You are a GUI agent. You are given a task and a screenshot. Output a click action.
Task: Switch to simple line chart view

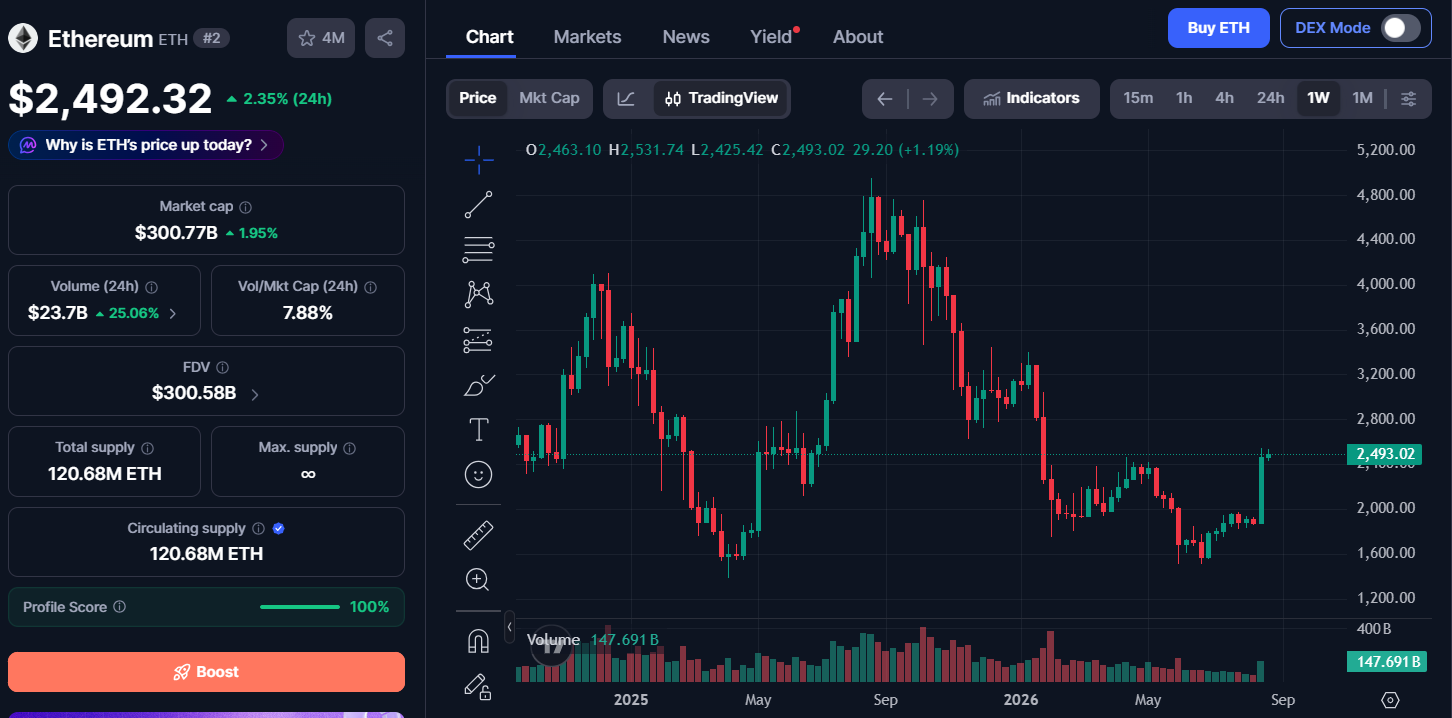click(x=626, y=98)
